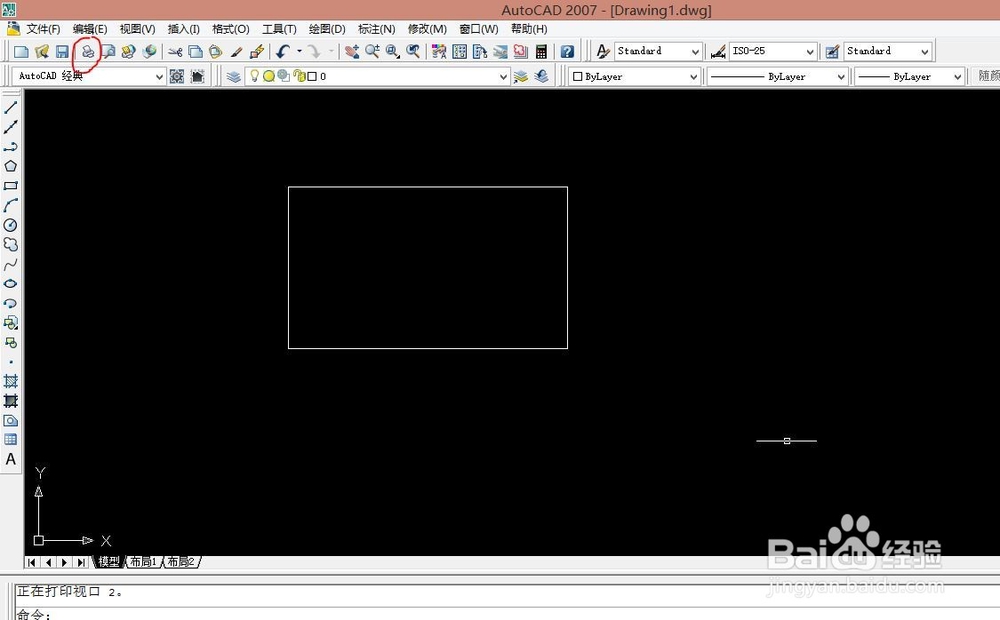Open the Sheet Set Manager icon
The image size is (1000, 620).
coord(500,52)
